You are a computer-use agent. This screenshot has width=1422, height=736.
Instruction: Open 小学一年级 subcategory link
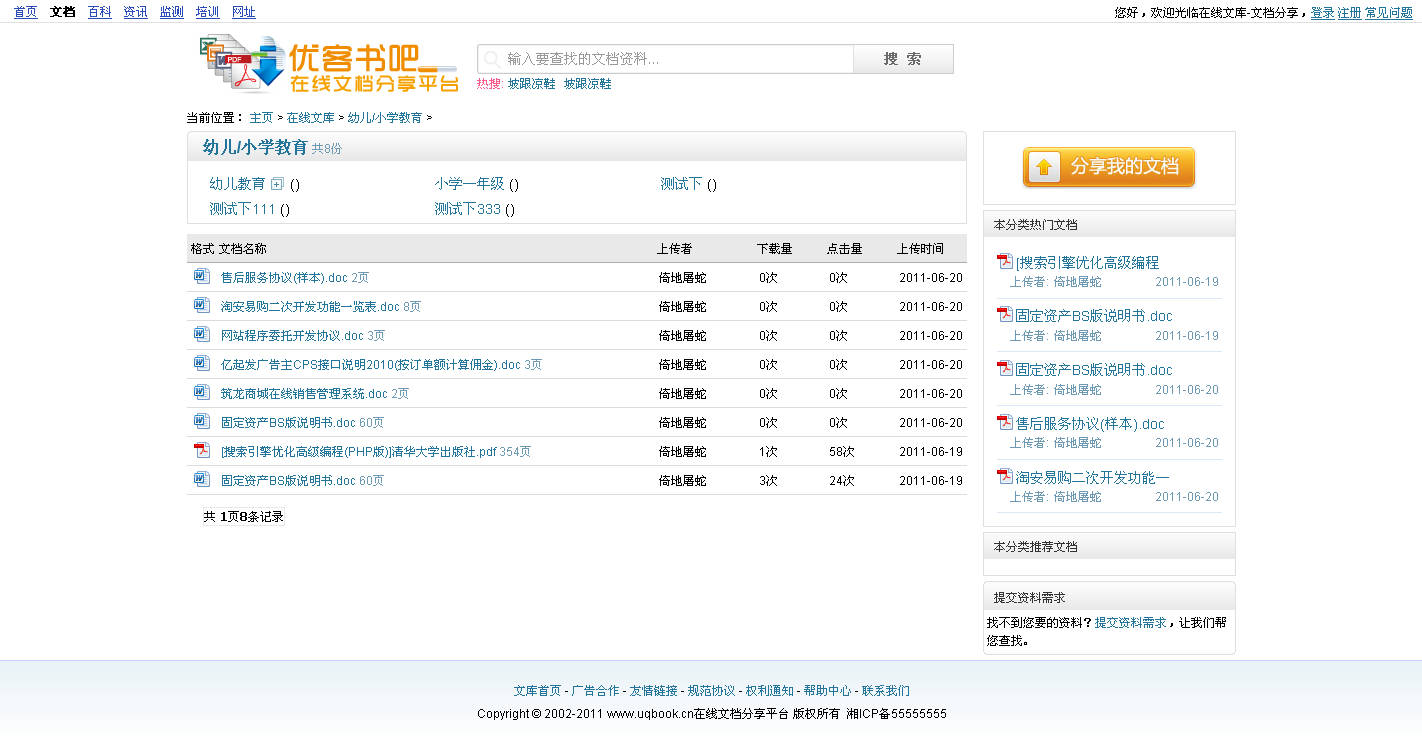(469, 184)
